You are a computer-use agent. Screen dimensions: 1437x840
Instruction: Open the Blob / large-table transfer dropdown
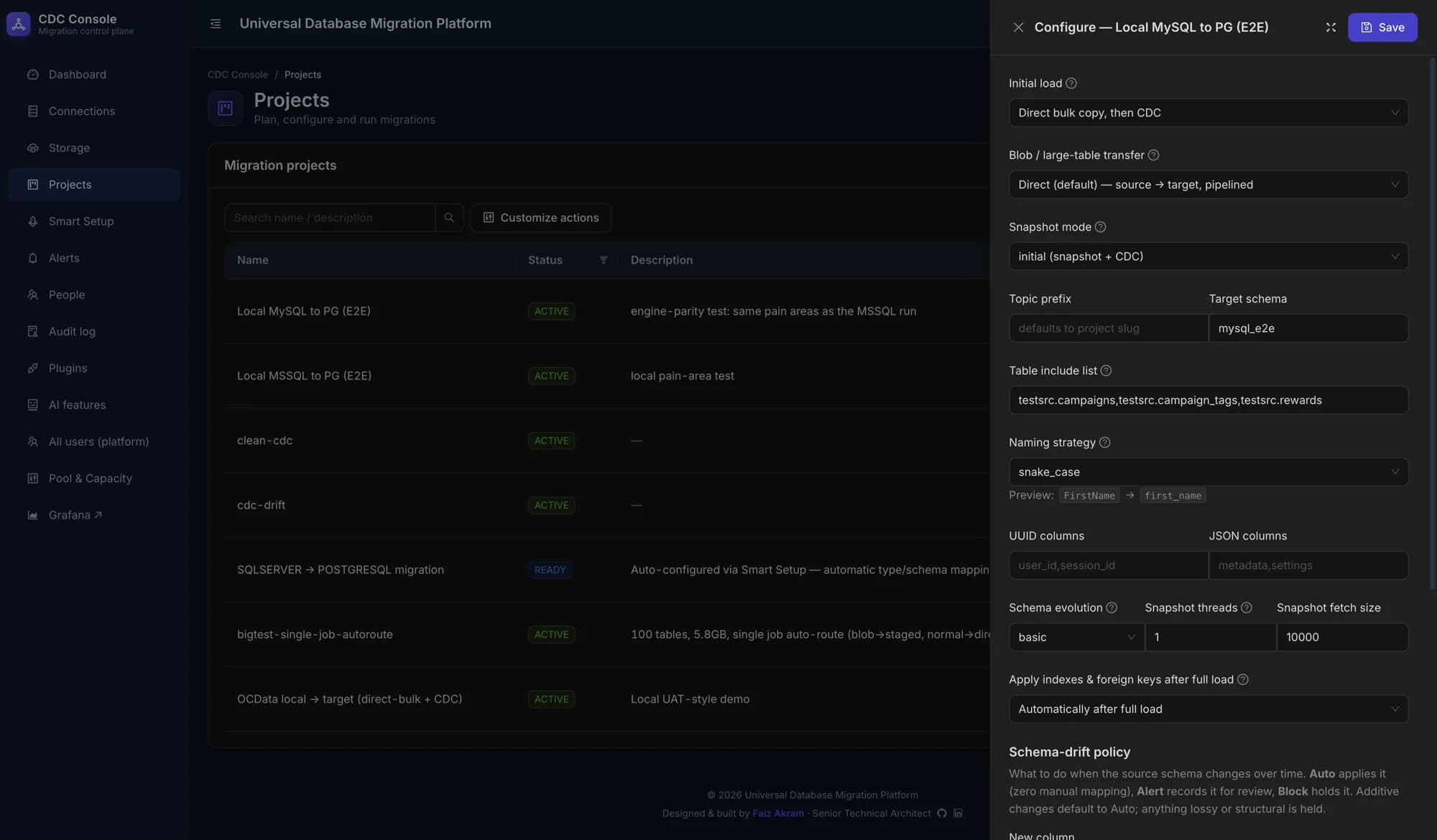pos(1208,185)
